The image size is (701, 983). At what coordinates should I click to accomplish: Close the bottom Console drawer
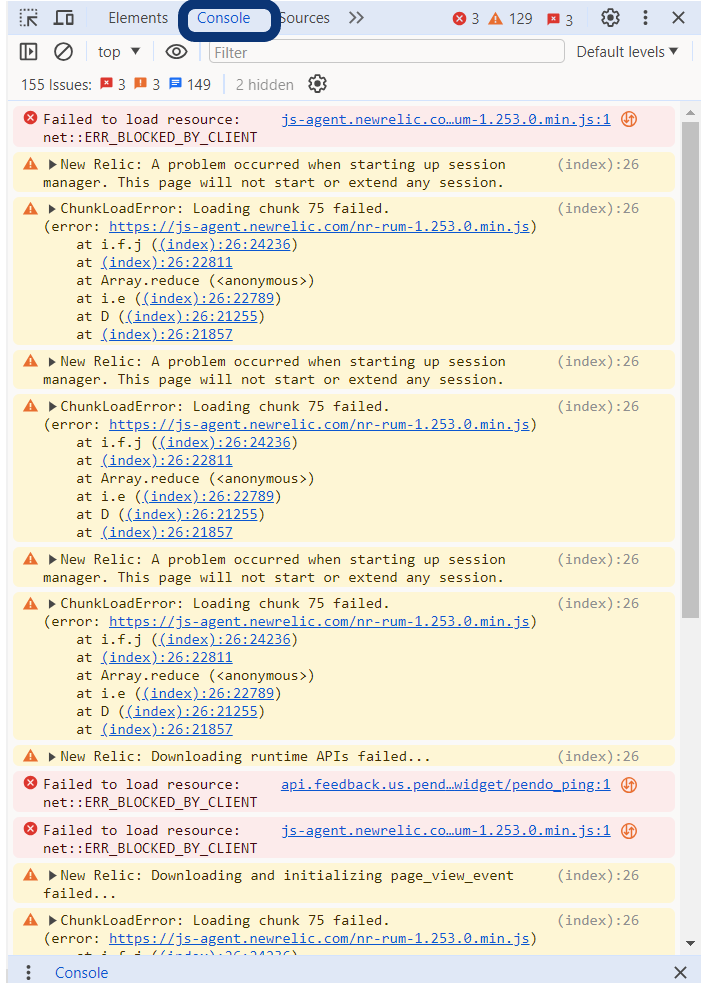680,972
